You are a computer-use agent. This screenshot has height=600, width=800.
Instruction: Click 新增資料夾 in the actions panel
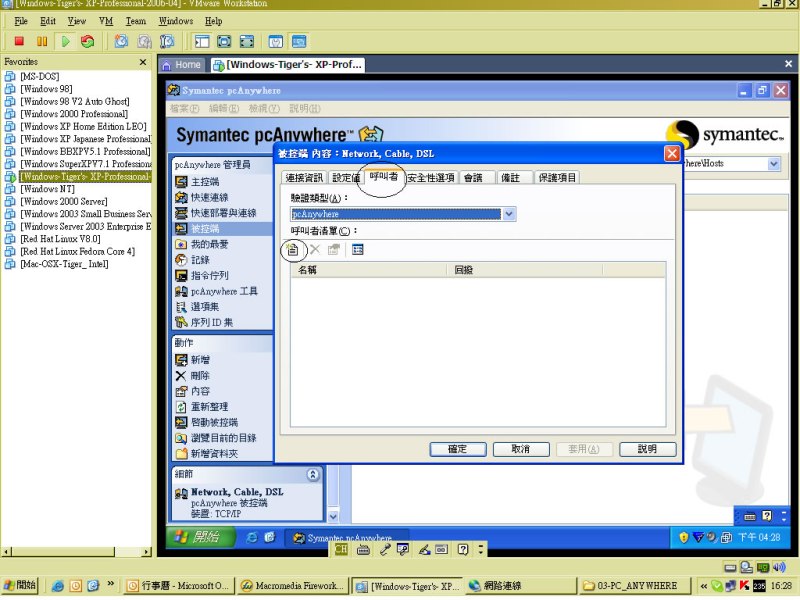(206, 454)
